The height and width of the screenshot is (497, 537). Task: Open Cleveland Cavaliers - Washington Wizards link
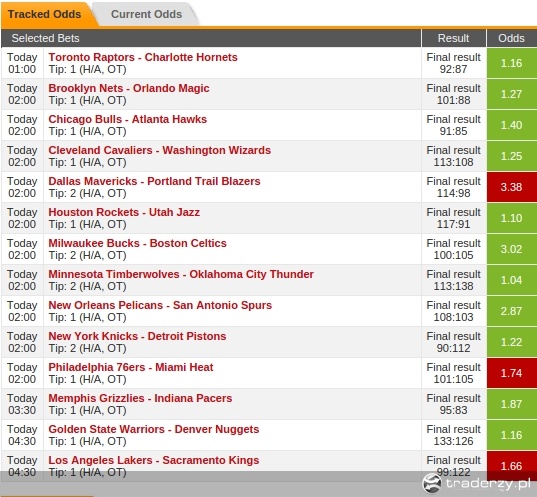pos(160,150)
